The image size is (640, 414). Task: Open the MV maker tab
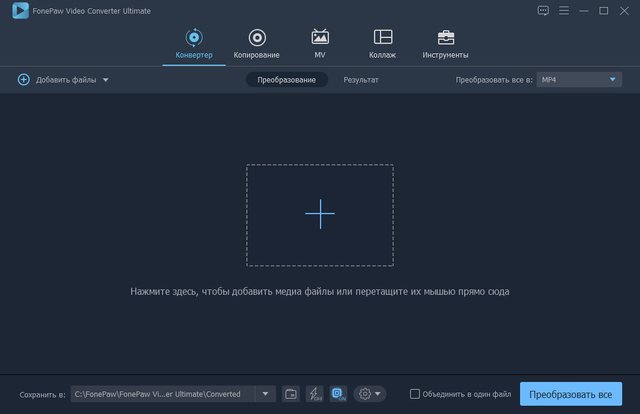320,44
